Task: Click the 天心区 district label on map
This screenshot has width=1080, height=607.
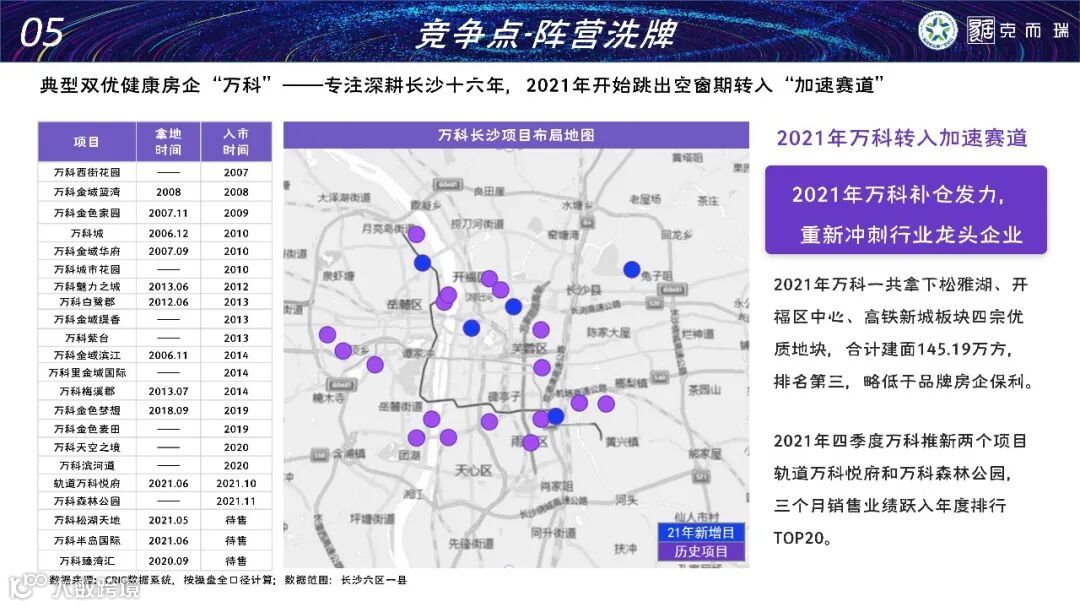Action: 473,471
